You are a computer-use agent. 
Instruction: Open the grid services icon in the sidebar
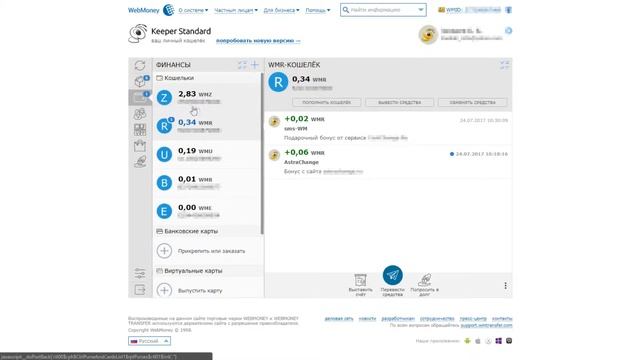click(x=140, y=130)
